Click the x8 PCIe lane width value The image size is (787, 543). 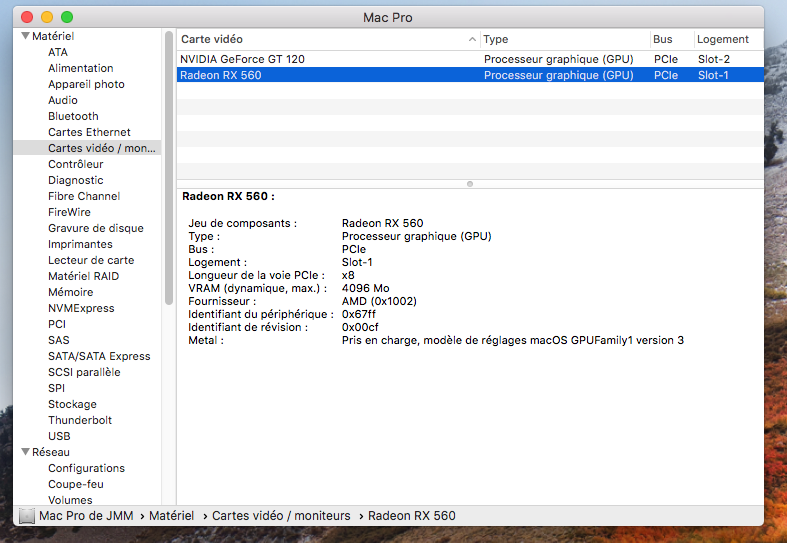tap(348, 276)
